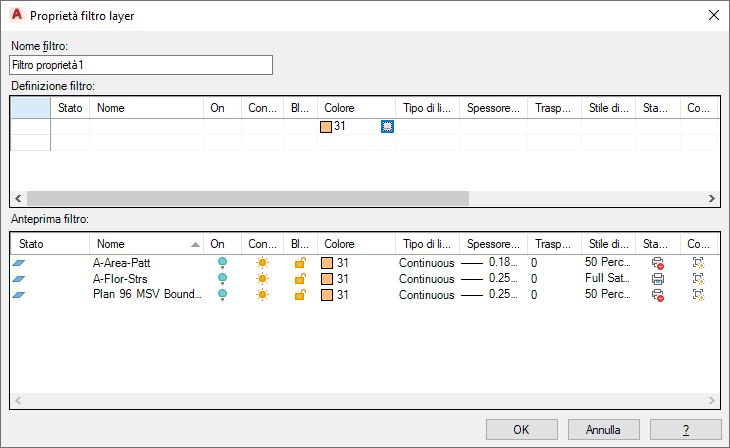Click the Stato column header in filter definition
Image resolution: width=730 pixels, height=448 pixels.
(70, 108)
